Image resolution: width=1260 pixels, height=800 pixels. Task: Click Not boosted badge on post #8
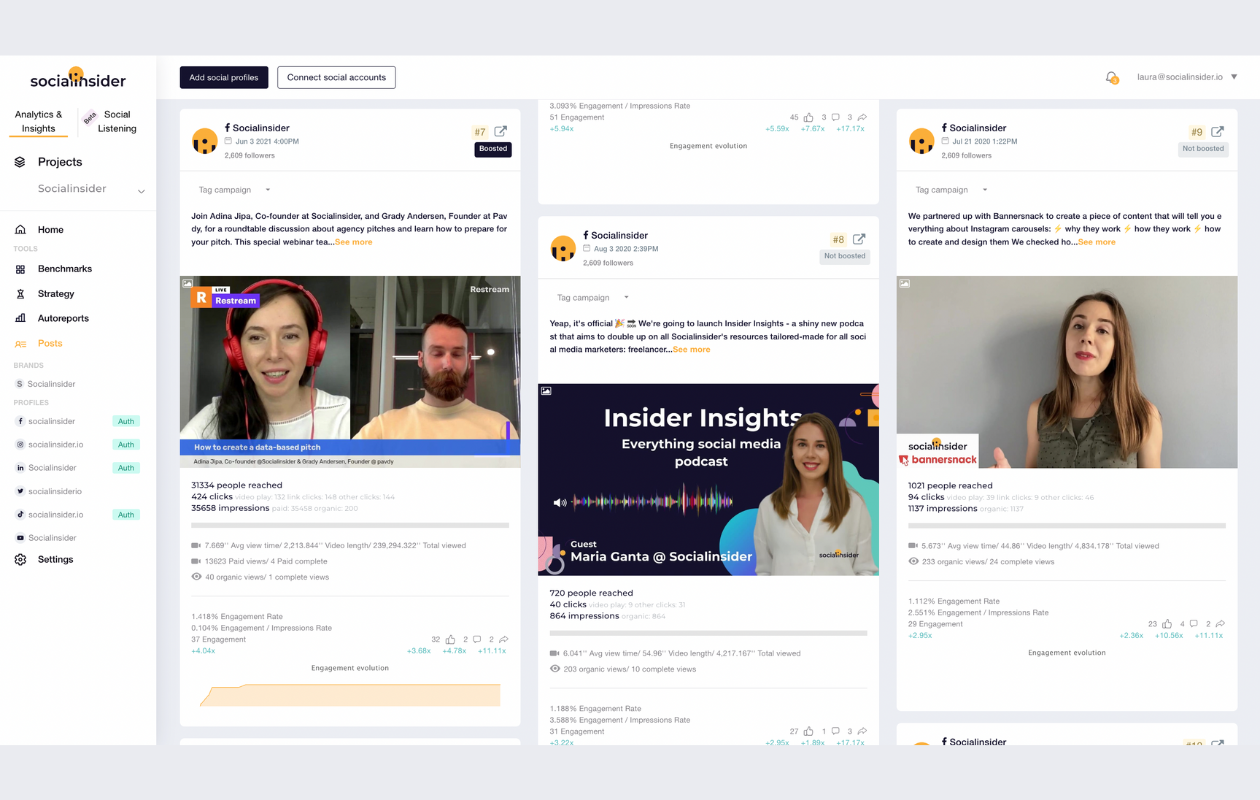click(845, 256)
